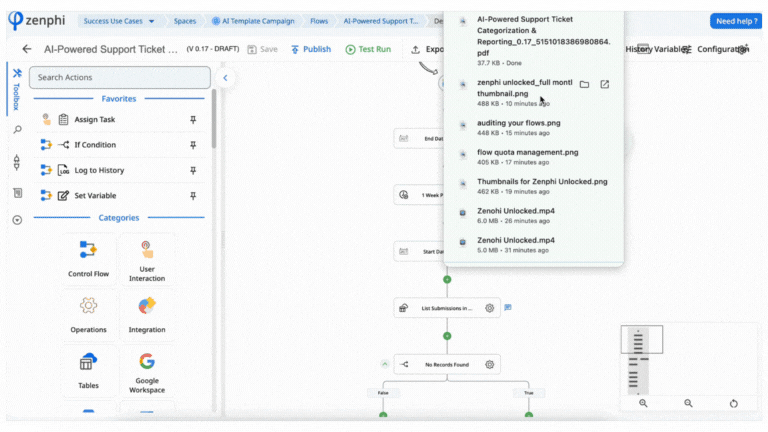Select the True branch label

click(528, 393)
